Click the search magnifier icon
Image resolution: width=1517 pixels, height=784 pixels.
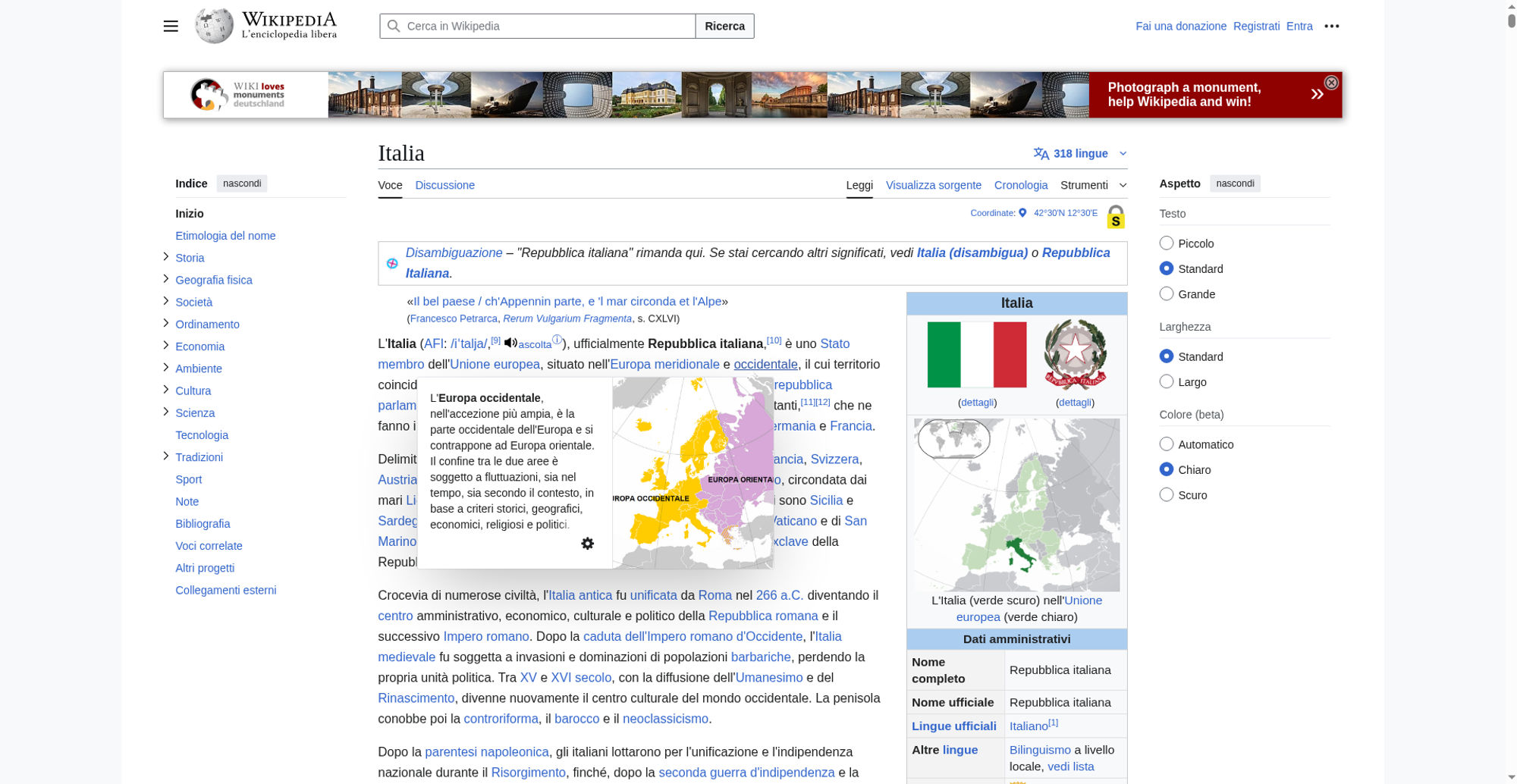394,26
